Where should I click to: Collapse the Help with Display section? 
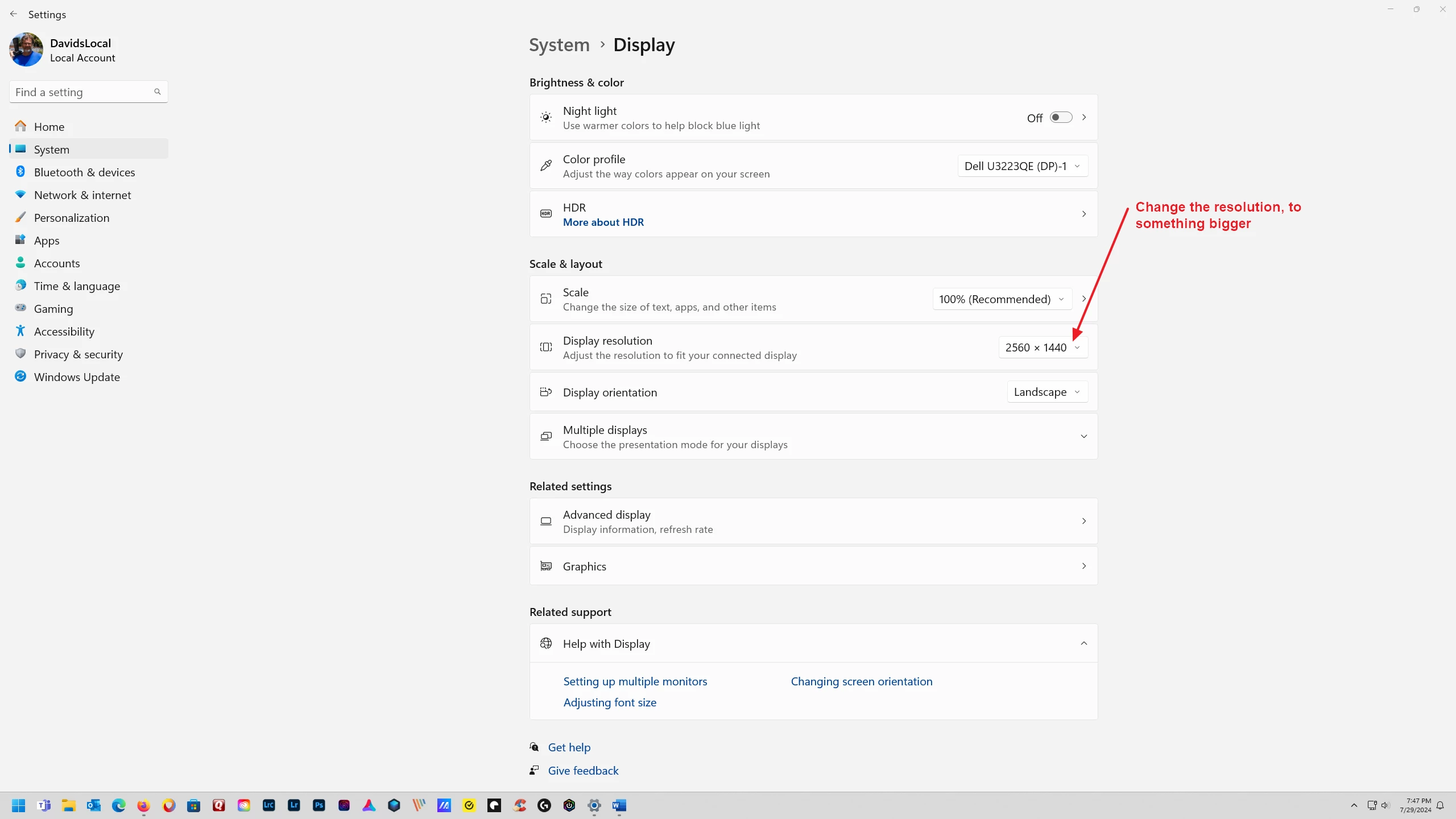click(1083, 643)
